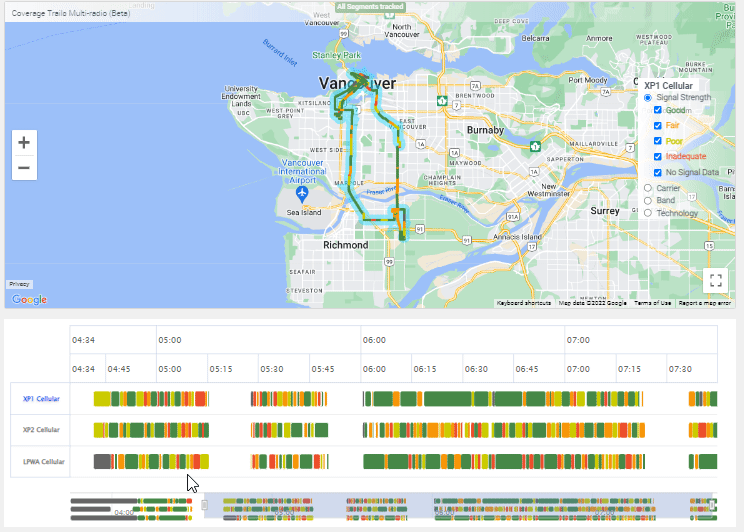Click the 06:00 hour marker on timeline
Viewport: 744px width, 532px height.
374,340
